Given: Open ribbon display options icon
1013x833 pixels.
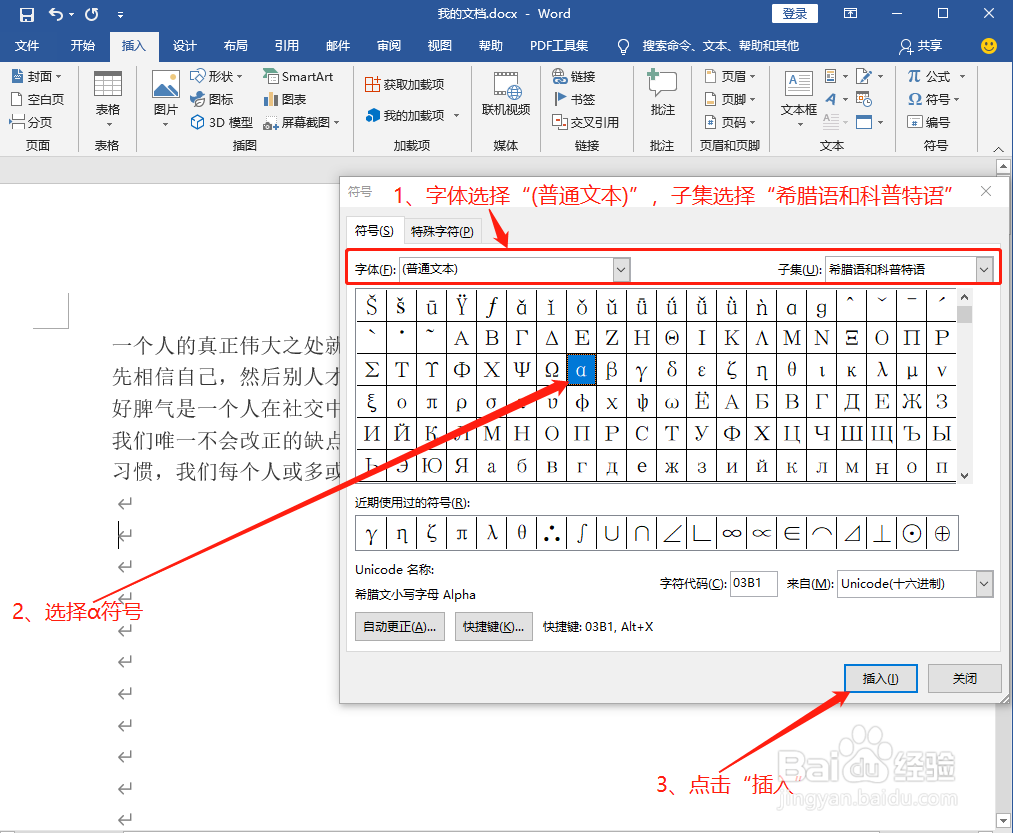Looking at the screenshot, I should pos(851,14).
